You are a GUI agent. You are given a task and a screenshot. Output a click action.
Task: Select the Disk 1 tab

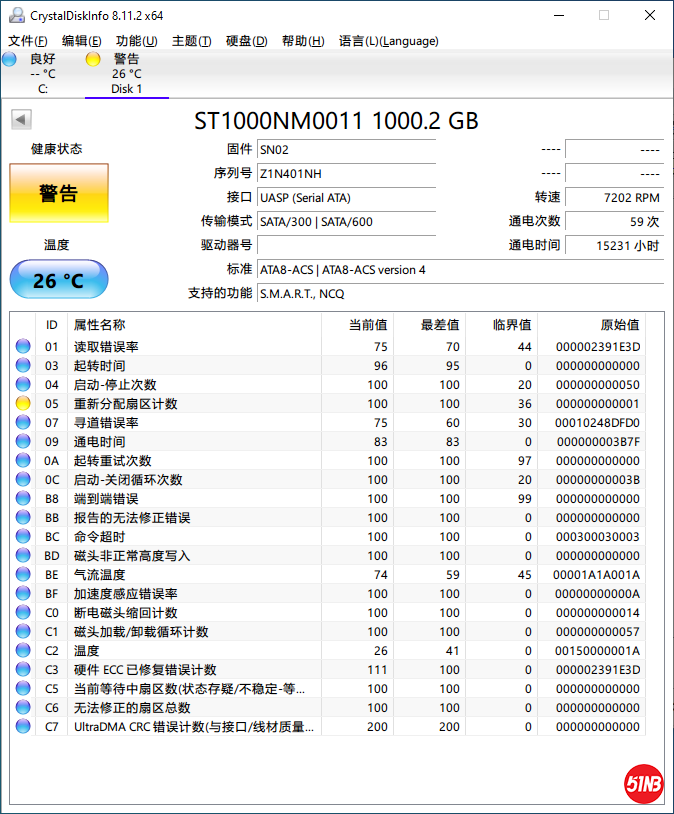click(x=126, y=88)
